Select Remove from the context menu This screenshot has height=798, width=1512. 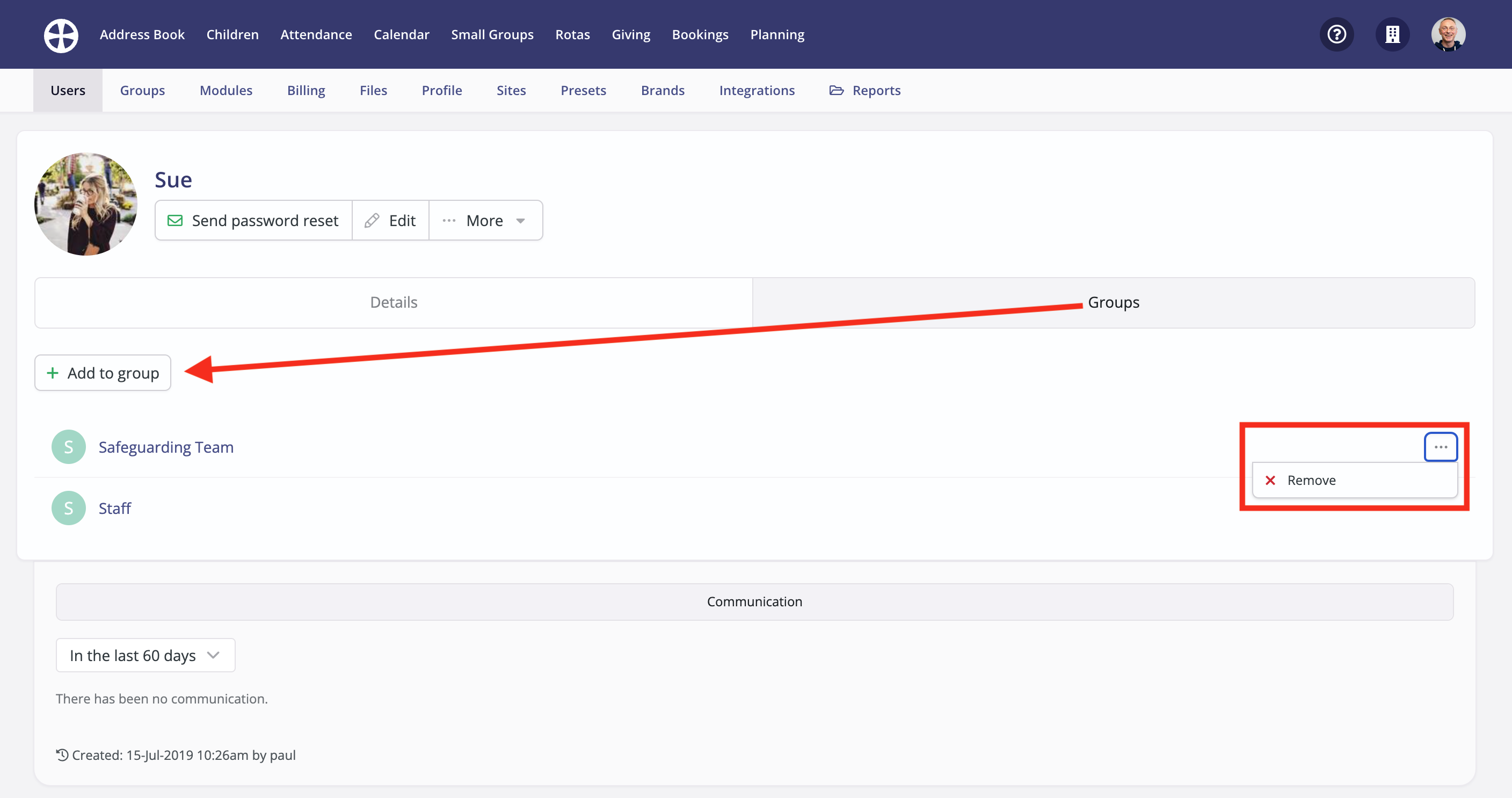click(x=1312, y=480)
